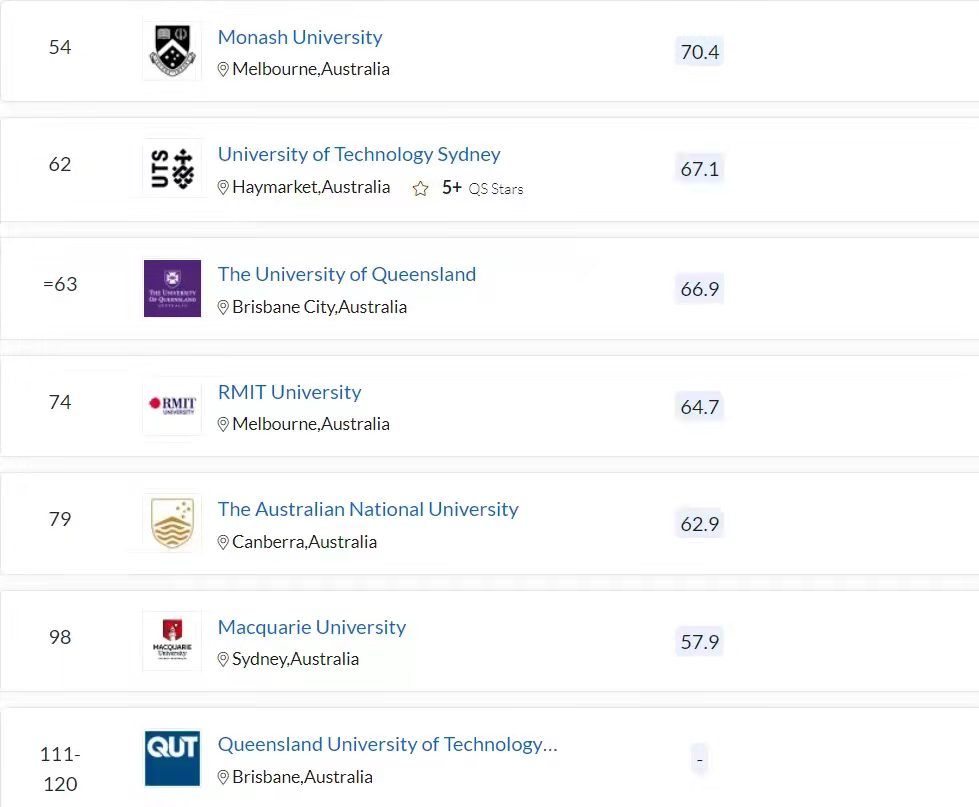Screen dimensions: 979x807
Task: Click the rank 98 number
Action: pos(60,637)
